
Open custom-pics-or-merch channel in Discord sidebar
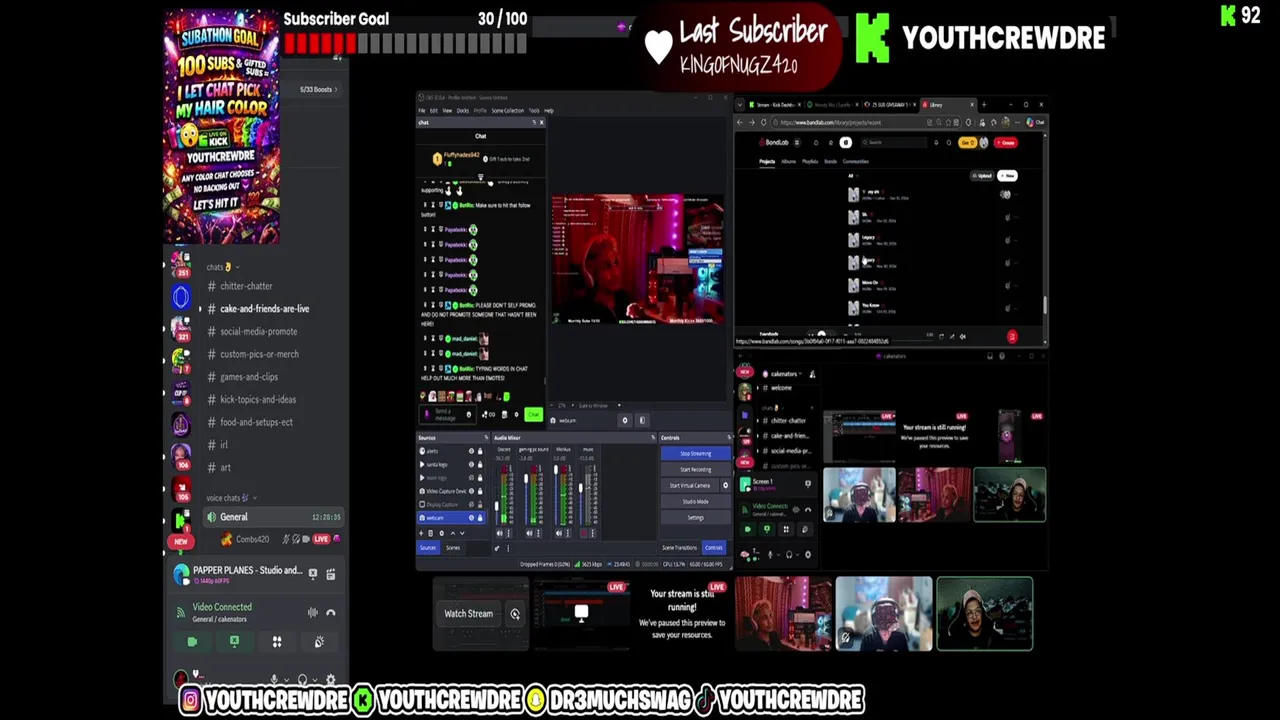point(259,354)
